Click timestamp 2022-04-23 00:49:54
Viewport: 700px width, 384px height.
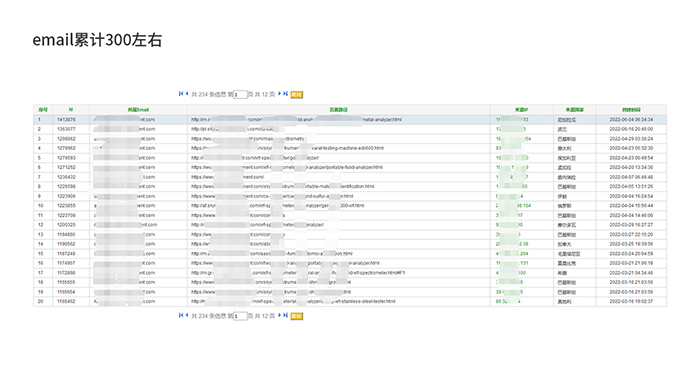point(631,158)
